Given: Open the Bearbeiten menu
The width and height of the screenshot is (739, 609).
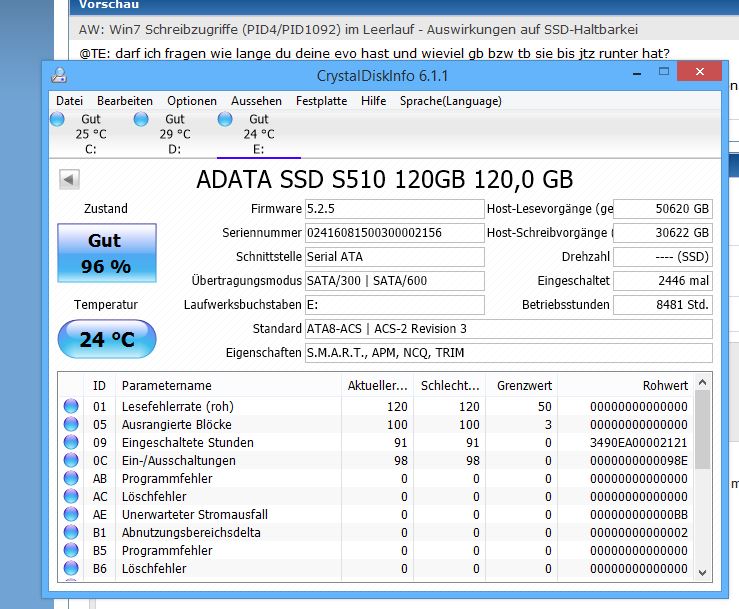Looking at the screenshot, I should point(125,101).
